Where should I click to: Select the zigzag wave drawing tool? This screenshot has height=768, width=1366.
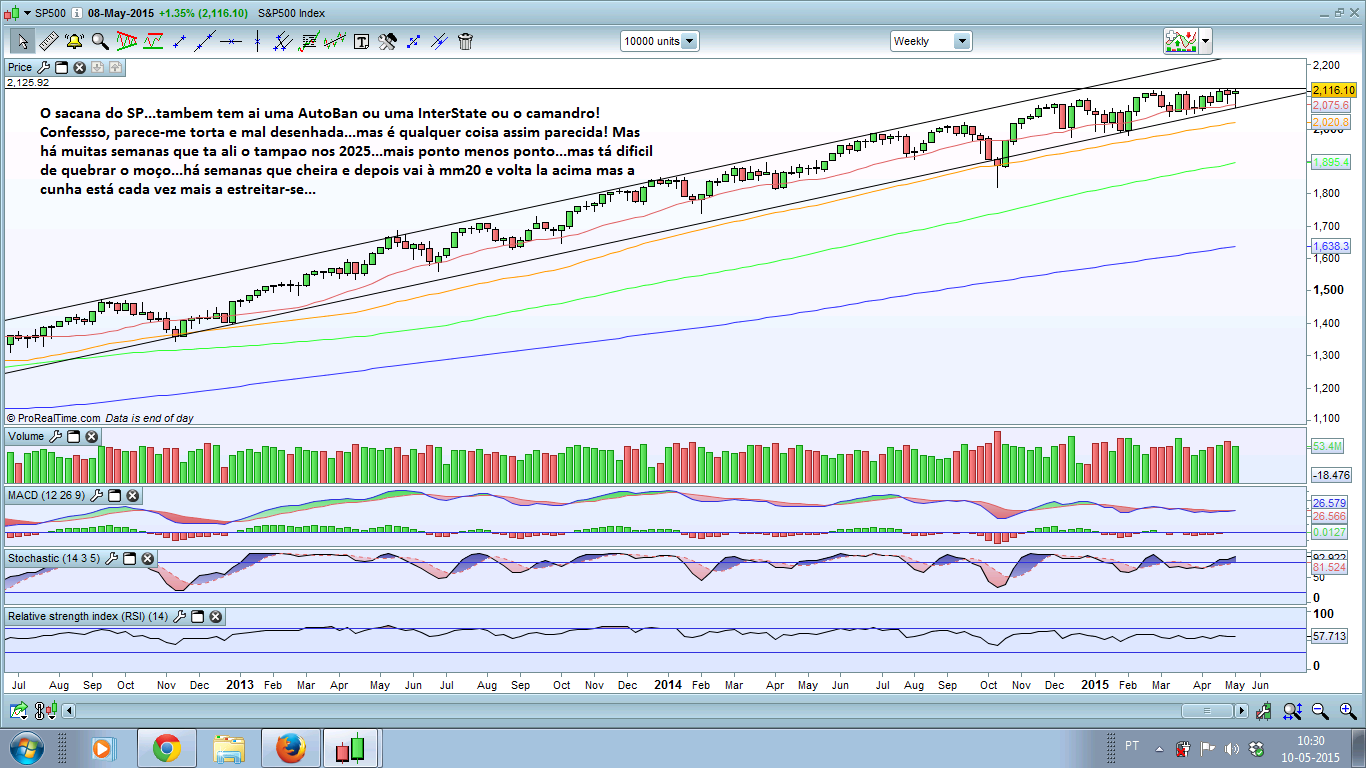[x=335, y=41]
